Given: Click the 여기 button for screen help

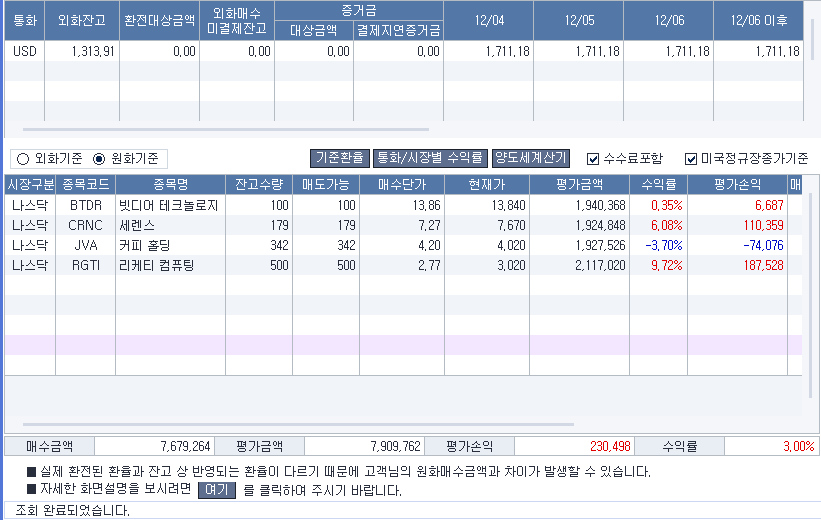Looking at the screenshot, I should [217, 490].
